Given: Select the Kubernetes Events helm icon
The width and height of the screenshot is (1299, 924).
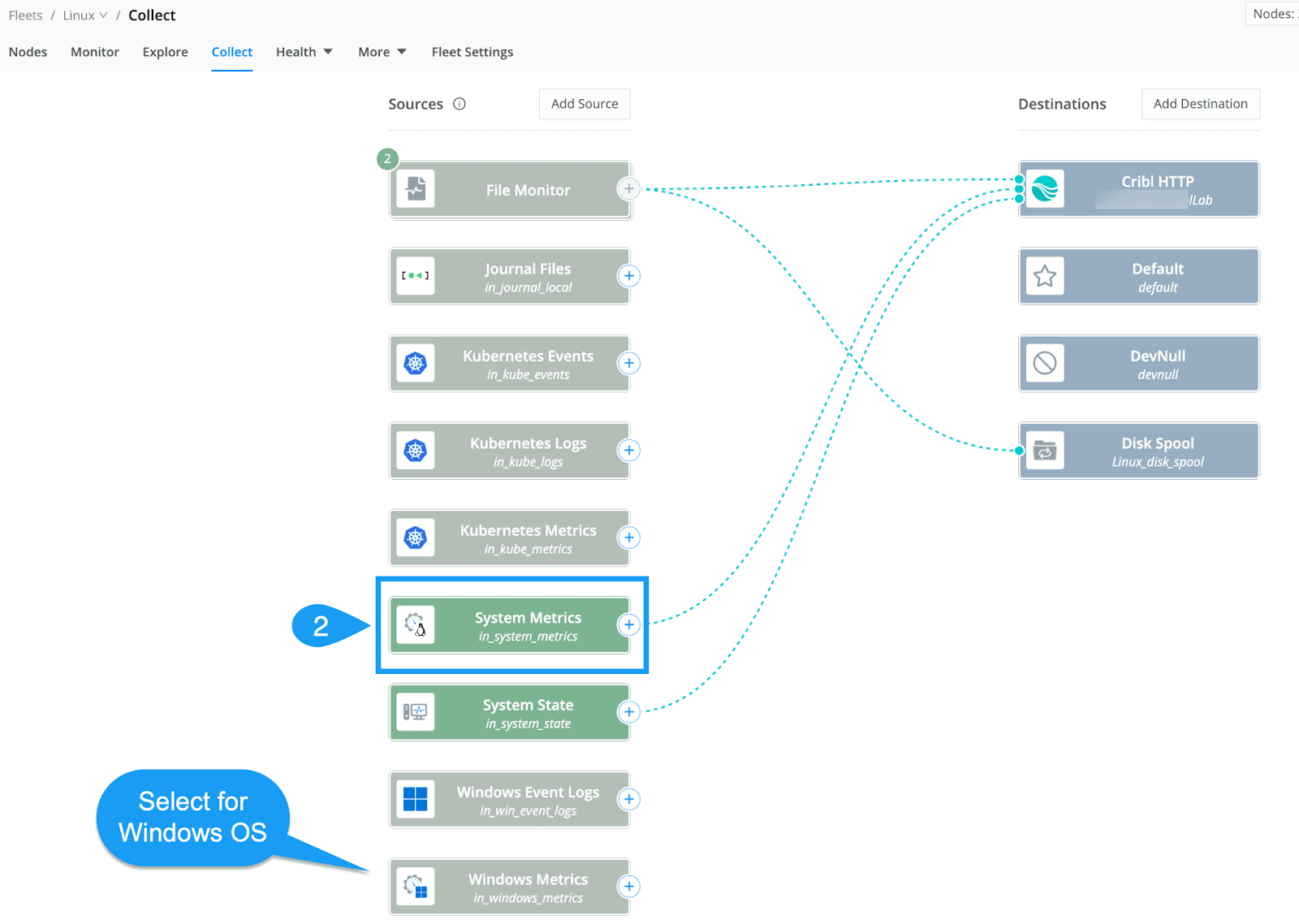Looking at the screenshot, I should [416, 363].
